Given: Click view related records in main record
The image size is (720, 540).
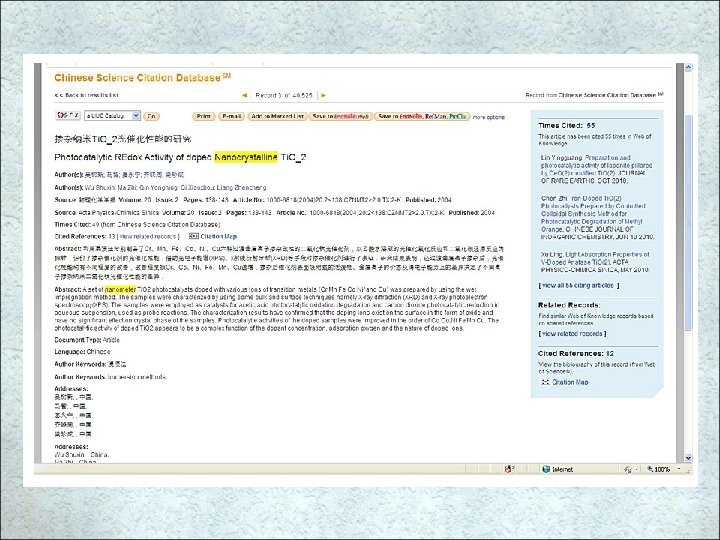Looking at the screenshot, I should (x=147, y=236).
